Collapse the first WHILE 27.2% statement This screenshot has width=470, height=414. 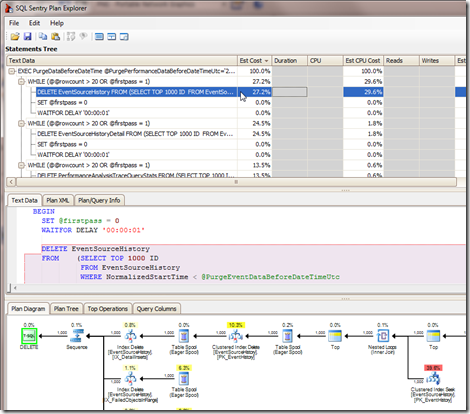click(x=21, y=81)
